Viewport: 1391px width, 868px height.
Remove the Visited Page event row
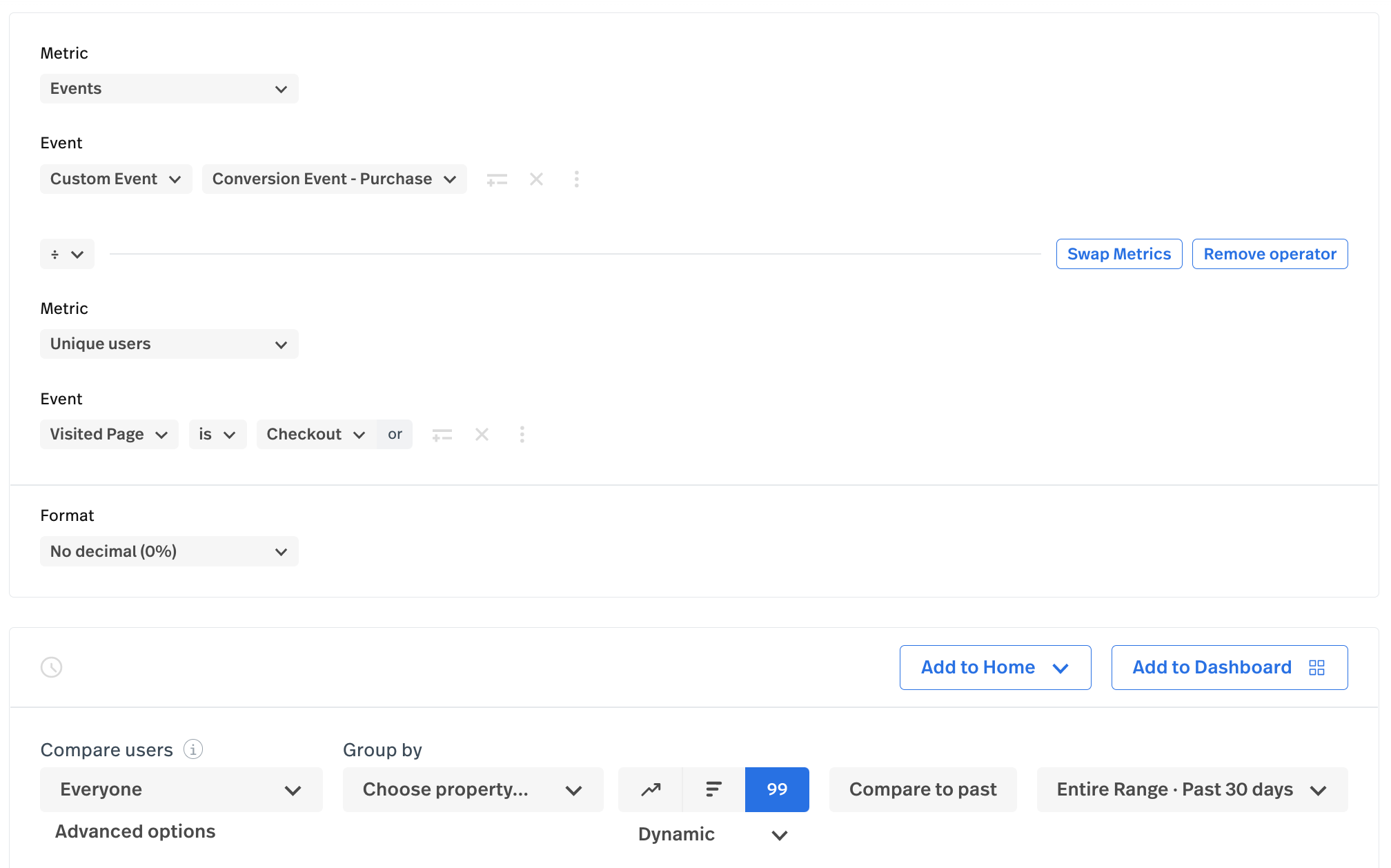(482, 435)
